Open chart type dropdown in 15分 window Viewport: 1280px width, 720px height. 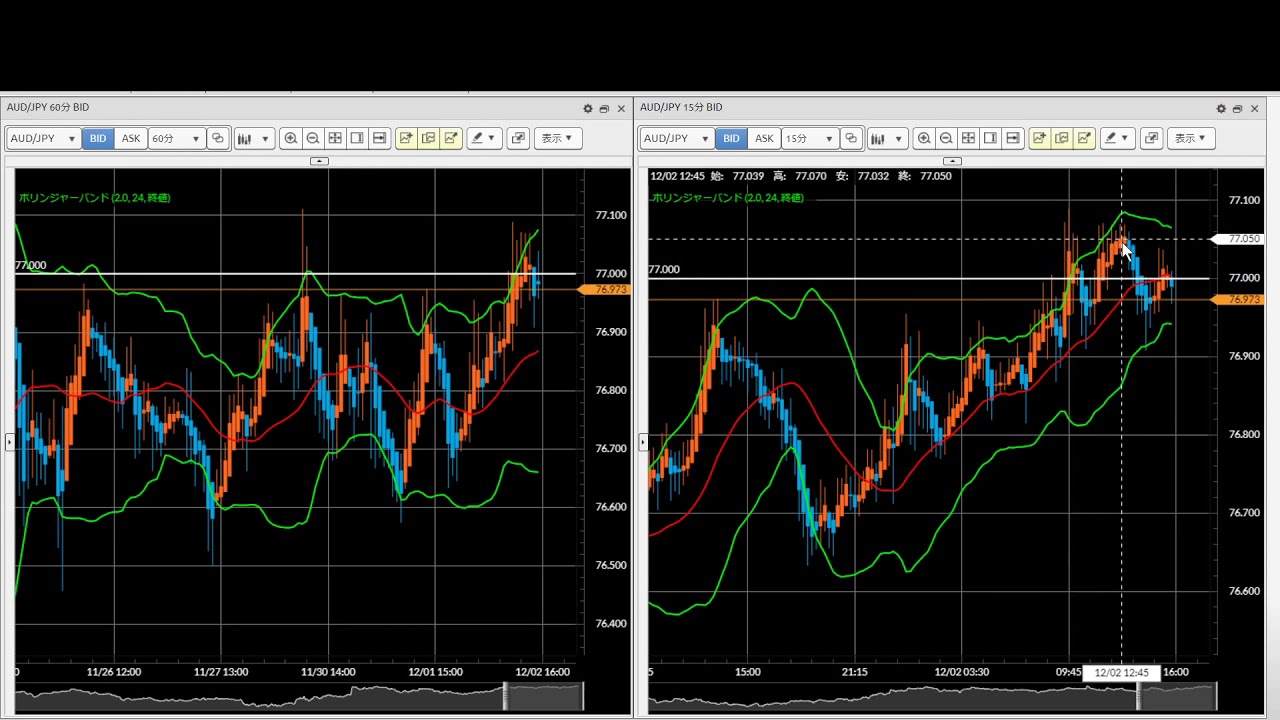point(886,138)
